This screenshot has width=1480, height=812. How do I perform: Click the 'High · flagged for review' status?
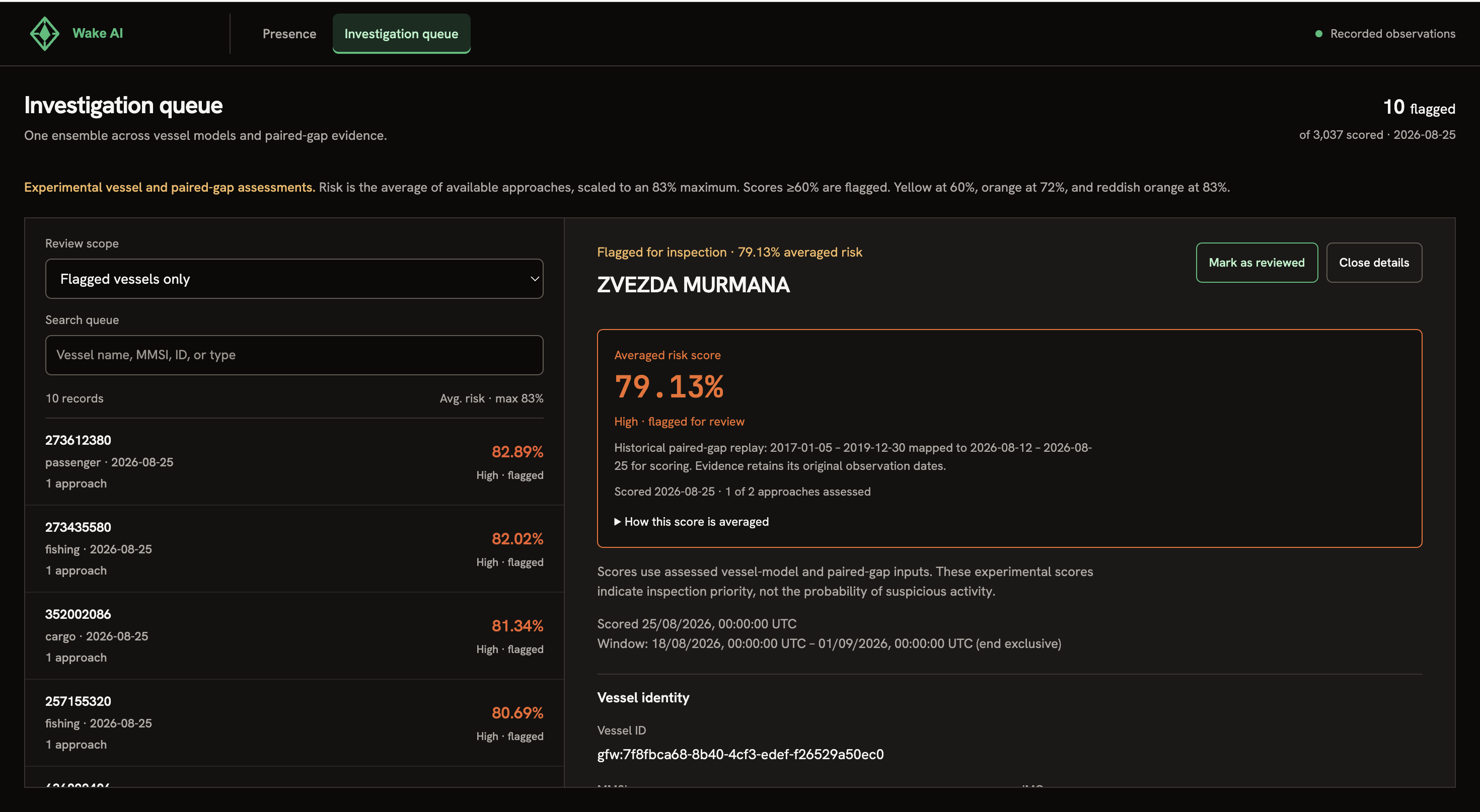click(679, 422)
